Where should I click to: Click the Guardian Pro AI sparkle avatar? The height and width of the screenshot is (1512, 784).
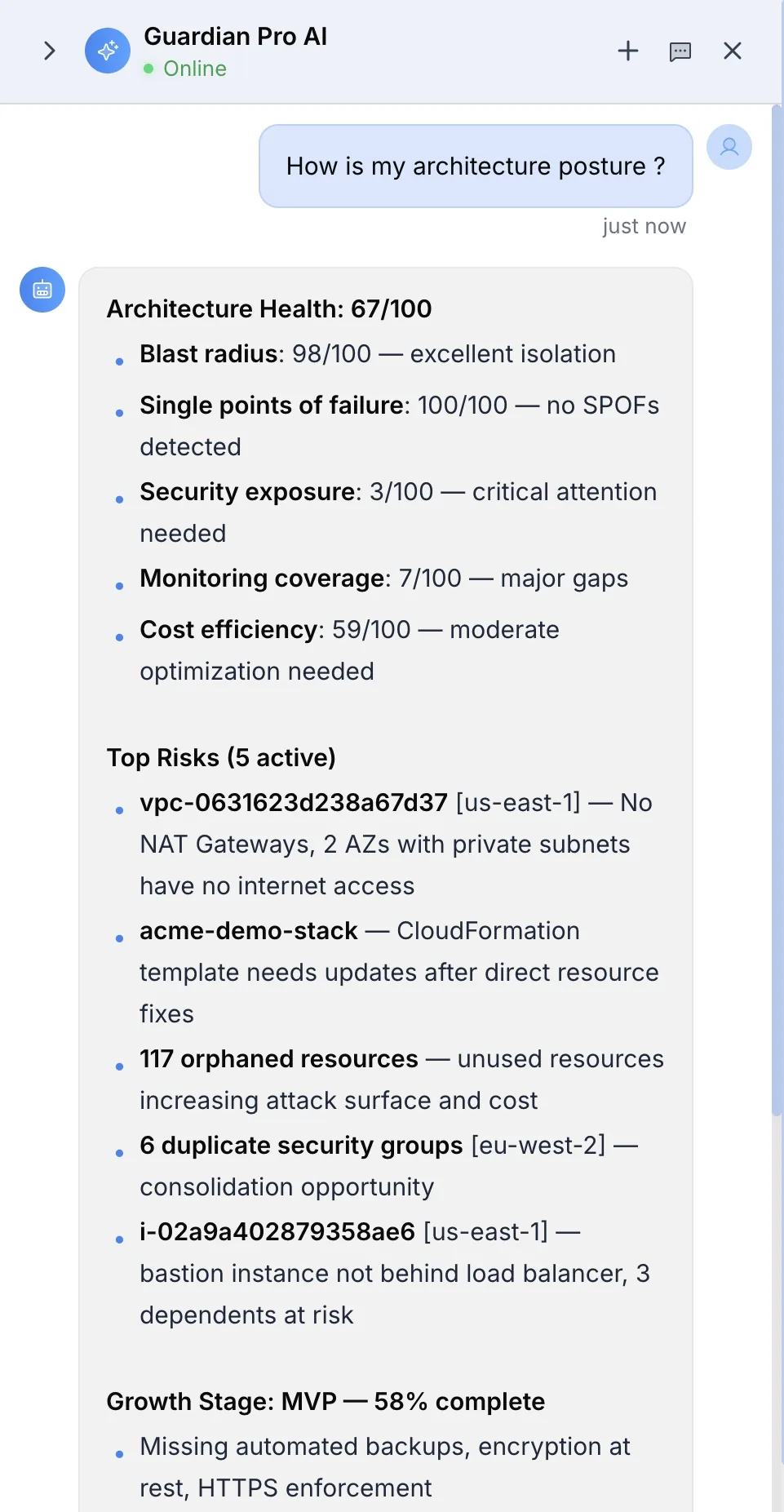click(108, 51)
